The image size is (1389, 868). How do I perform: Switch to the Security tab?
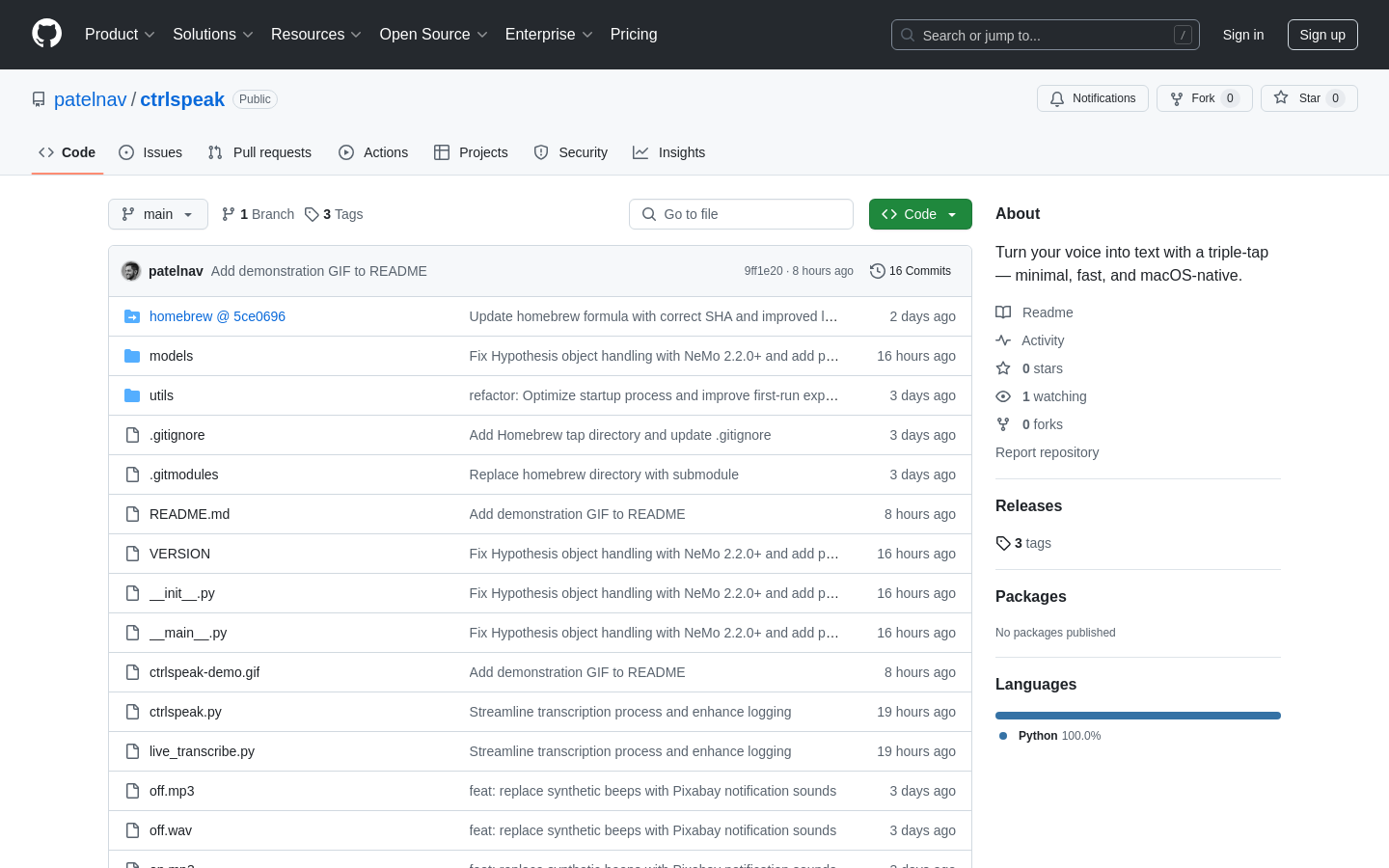[571, 152]
